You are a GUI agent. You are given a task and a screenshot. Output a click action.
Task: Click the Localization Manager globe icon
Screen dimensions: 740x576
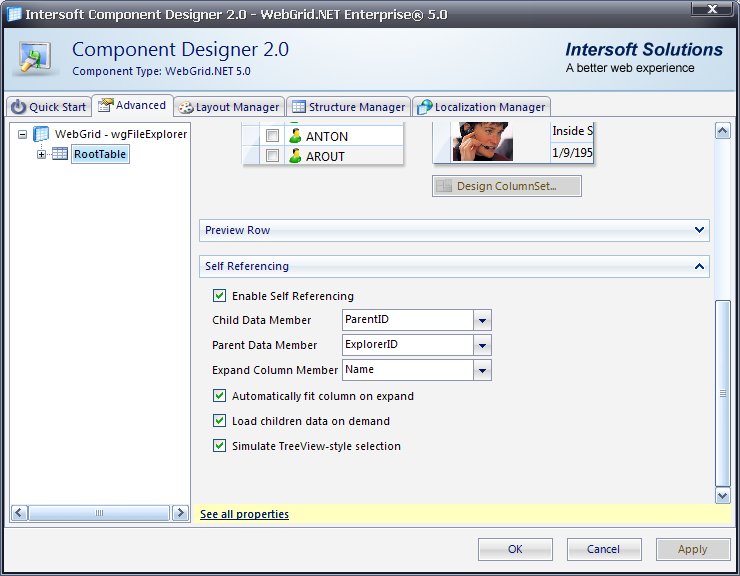click(x=425, y=107)
